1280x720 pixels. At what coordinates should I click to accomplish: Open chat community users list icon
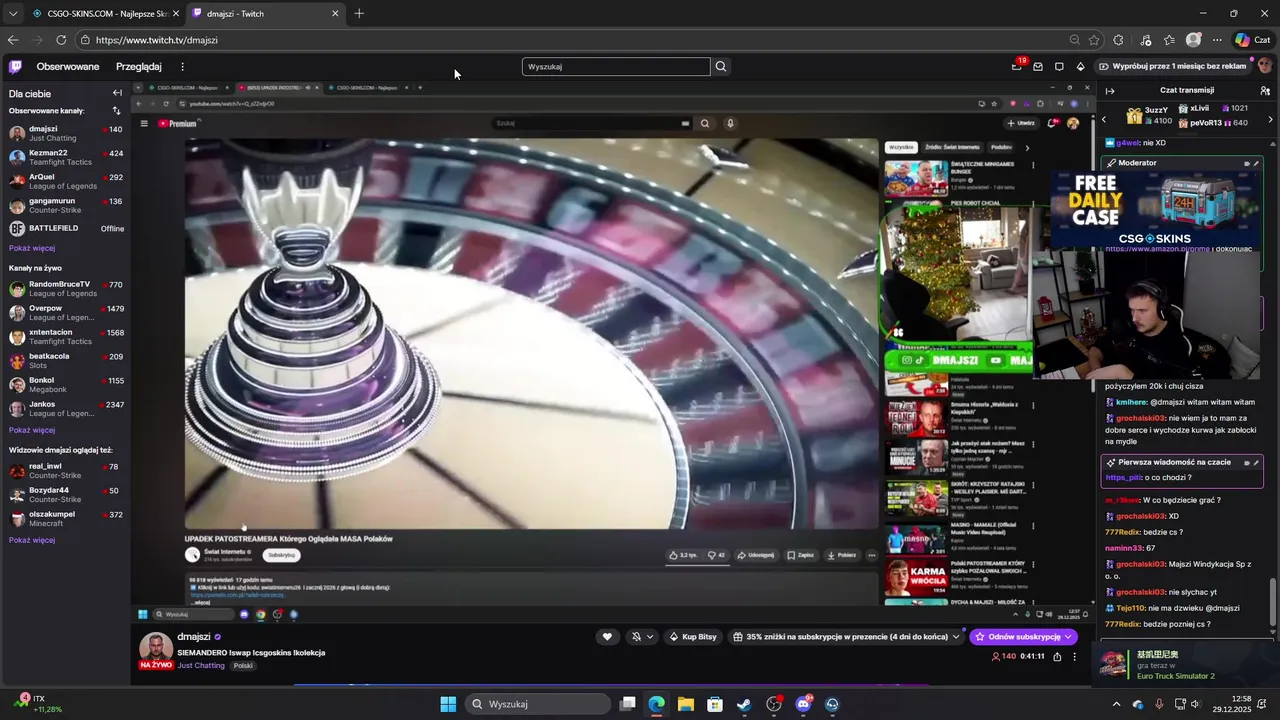pyautogui.click(x=1265, y=90)
